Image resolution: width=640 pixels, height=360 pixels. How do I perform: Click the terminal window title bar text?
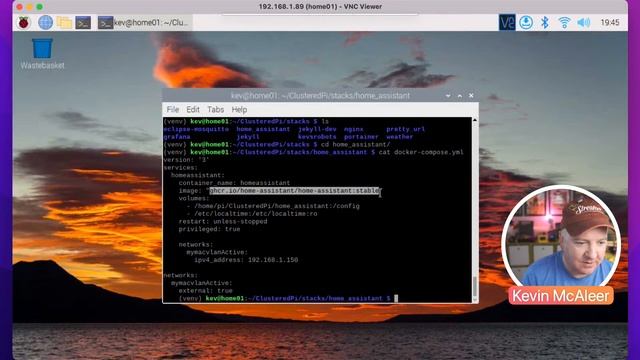320,96
